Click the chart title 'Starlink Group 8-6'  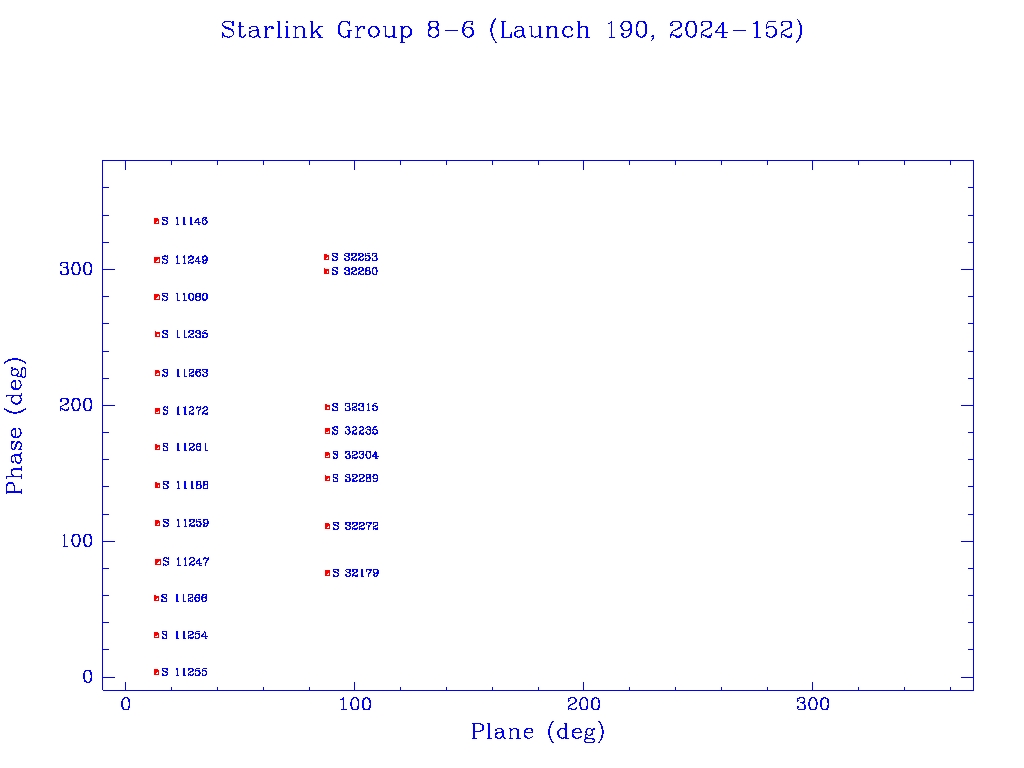[347, 30]
